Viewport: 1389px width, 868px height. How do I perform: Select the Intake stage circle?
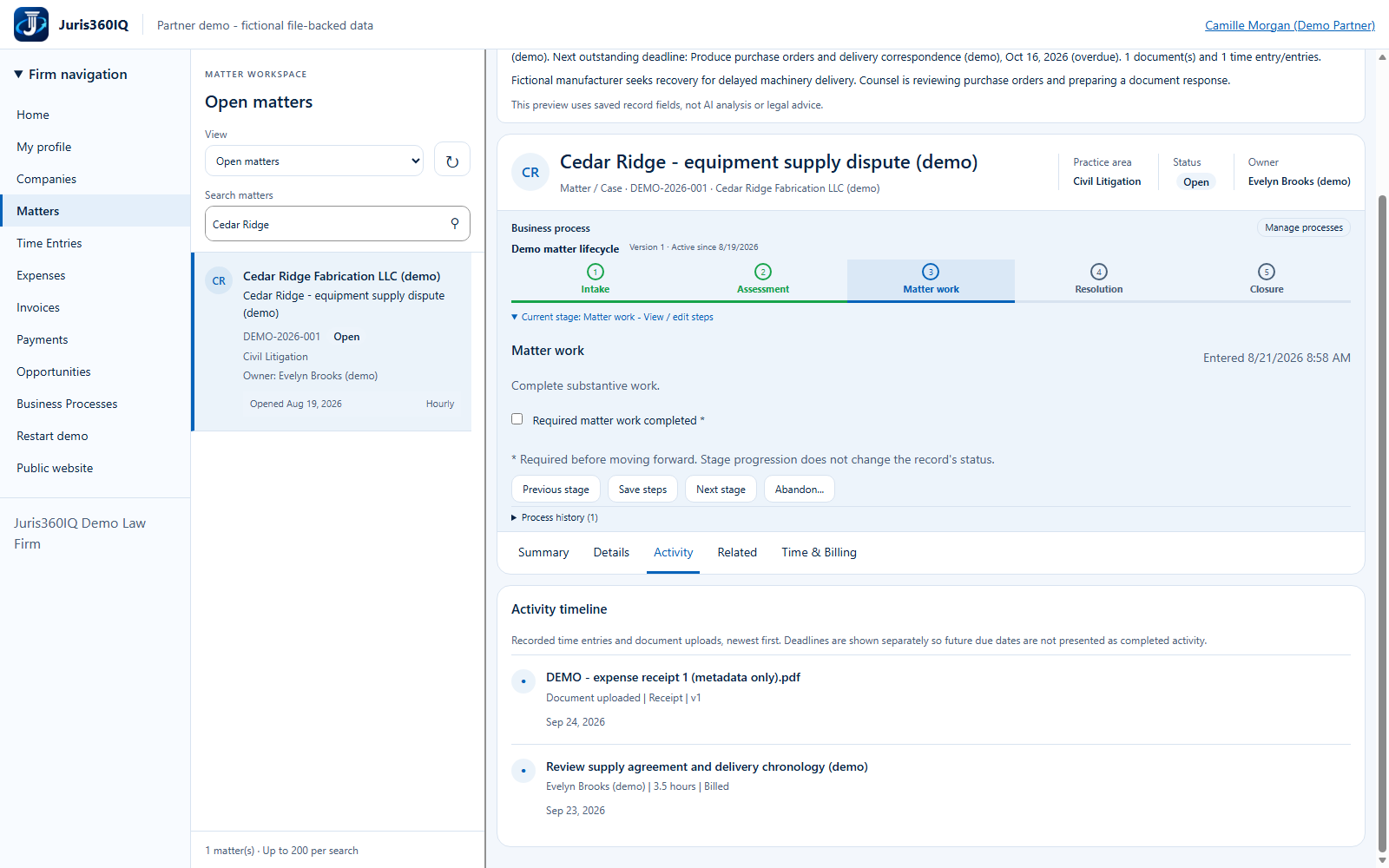click(x=596, y=272)
